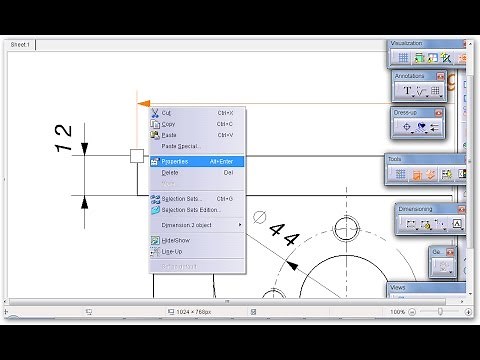Toggle the orange snap icon in Tools toolbar
Image resolution: width=480 pixels, height=360 pixels.
(x=417, y=174)
